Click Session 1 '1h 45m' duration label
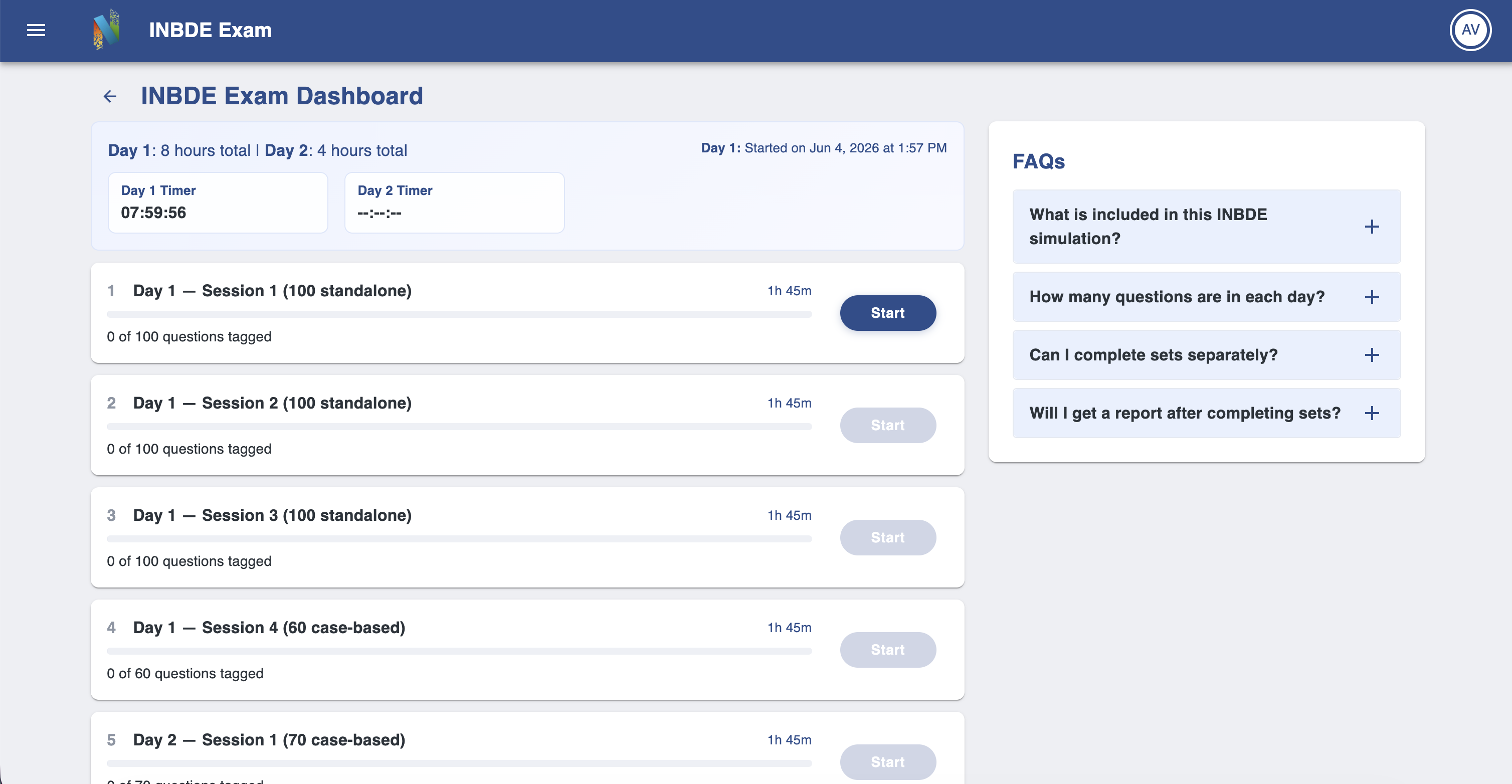The height and width of the screenshot is (784, 1512). 790,291
